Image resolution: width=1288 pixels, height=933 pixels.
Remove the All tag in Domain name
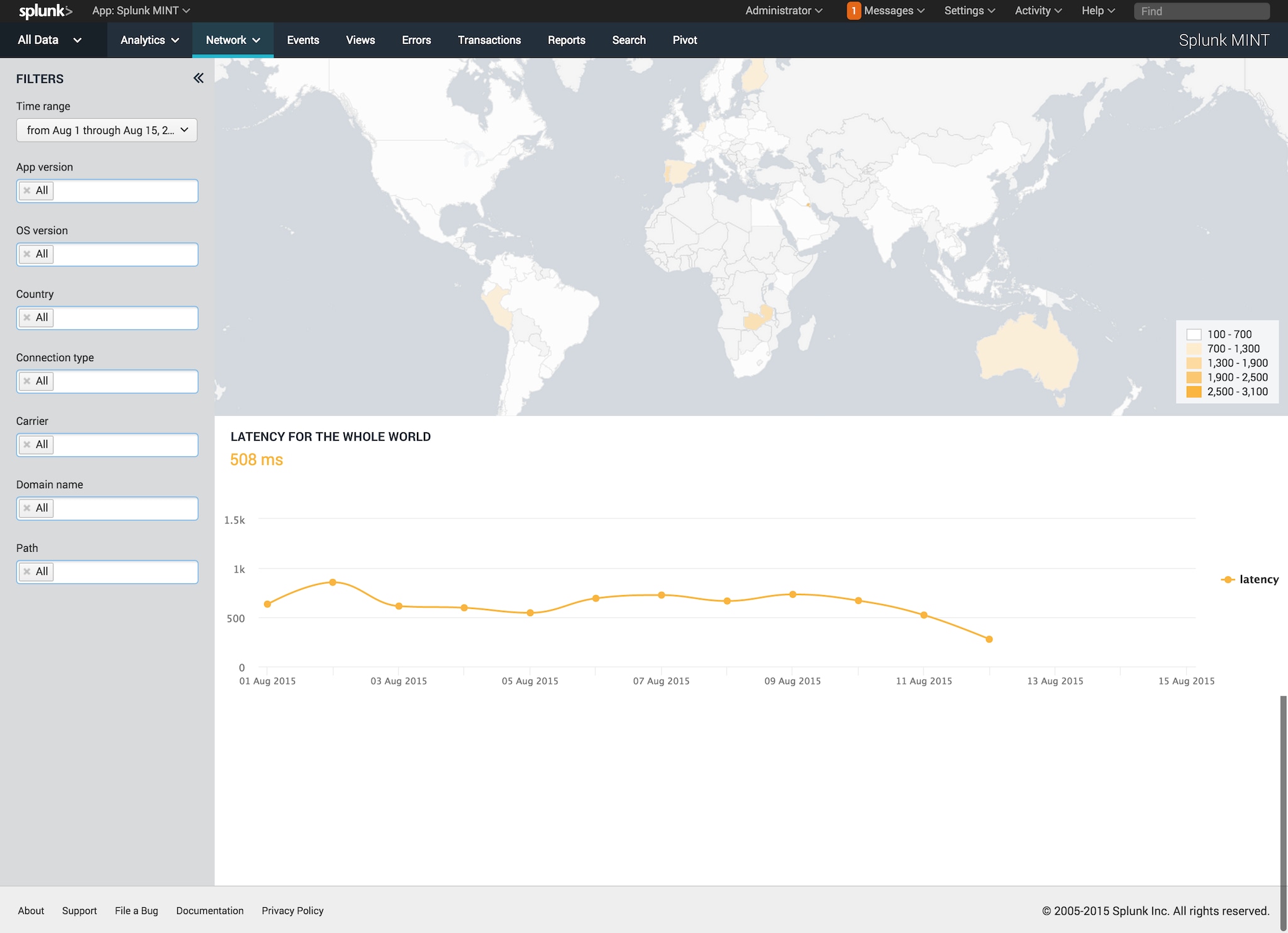click(x=27, y=508)
